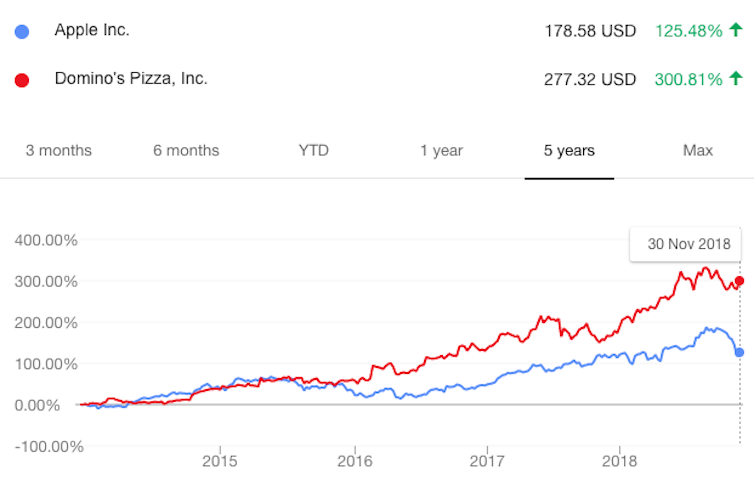Switch chart to Max range
The width and height of the screenshot is (754, 492).
[x=697, y=151]
